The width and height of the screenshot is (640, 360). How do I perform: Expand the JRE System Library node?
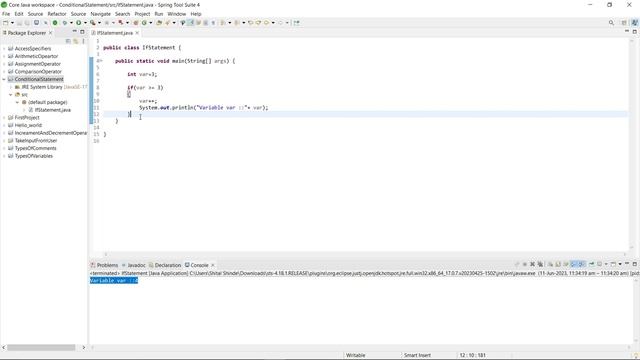(x=11, y=87)
